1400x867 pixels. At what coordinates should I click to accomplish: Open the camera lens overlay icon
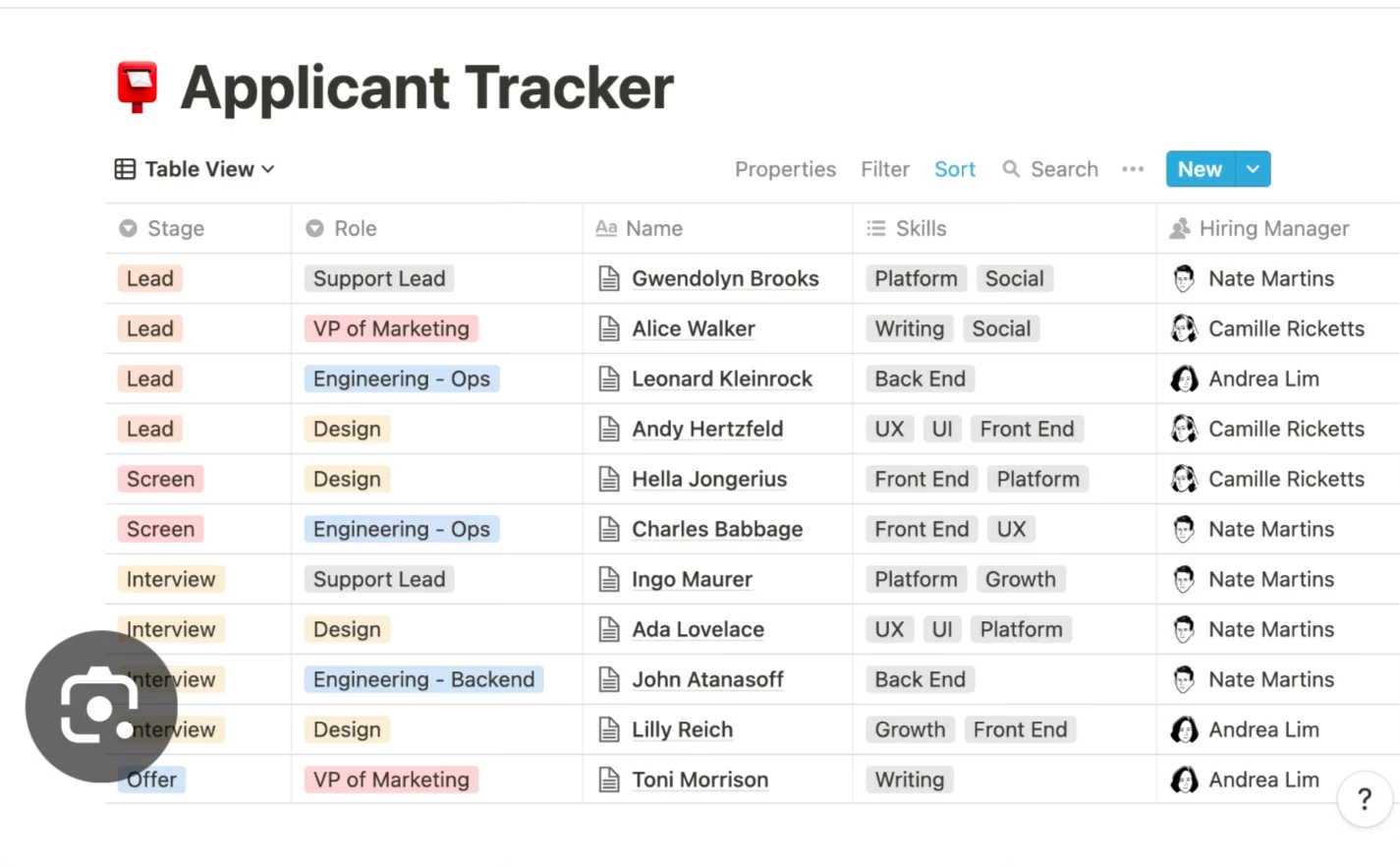pos(101,707)
